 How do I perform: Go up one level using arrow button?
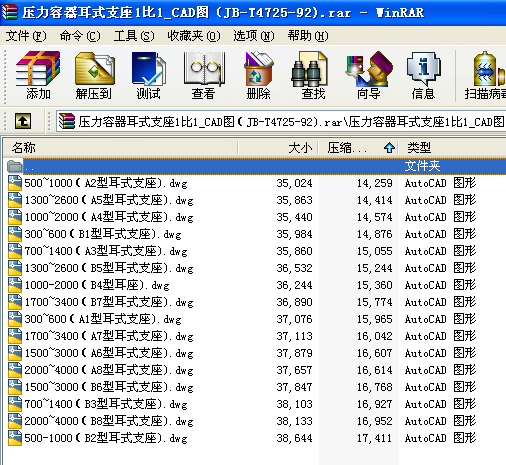pyautogui.click(x=23, y=121)
